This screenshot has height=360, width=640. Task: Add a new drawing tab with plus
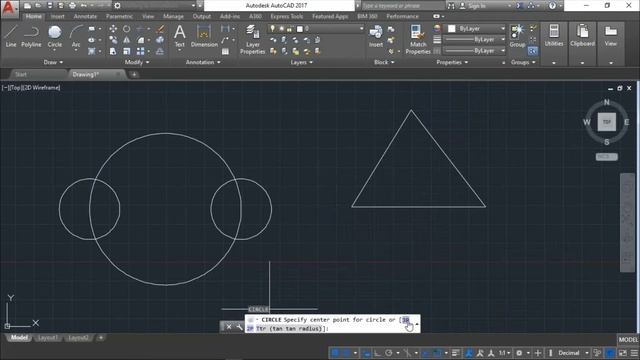134,74
